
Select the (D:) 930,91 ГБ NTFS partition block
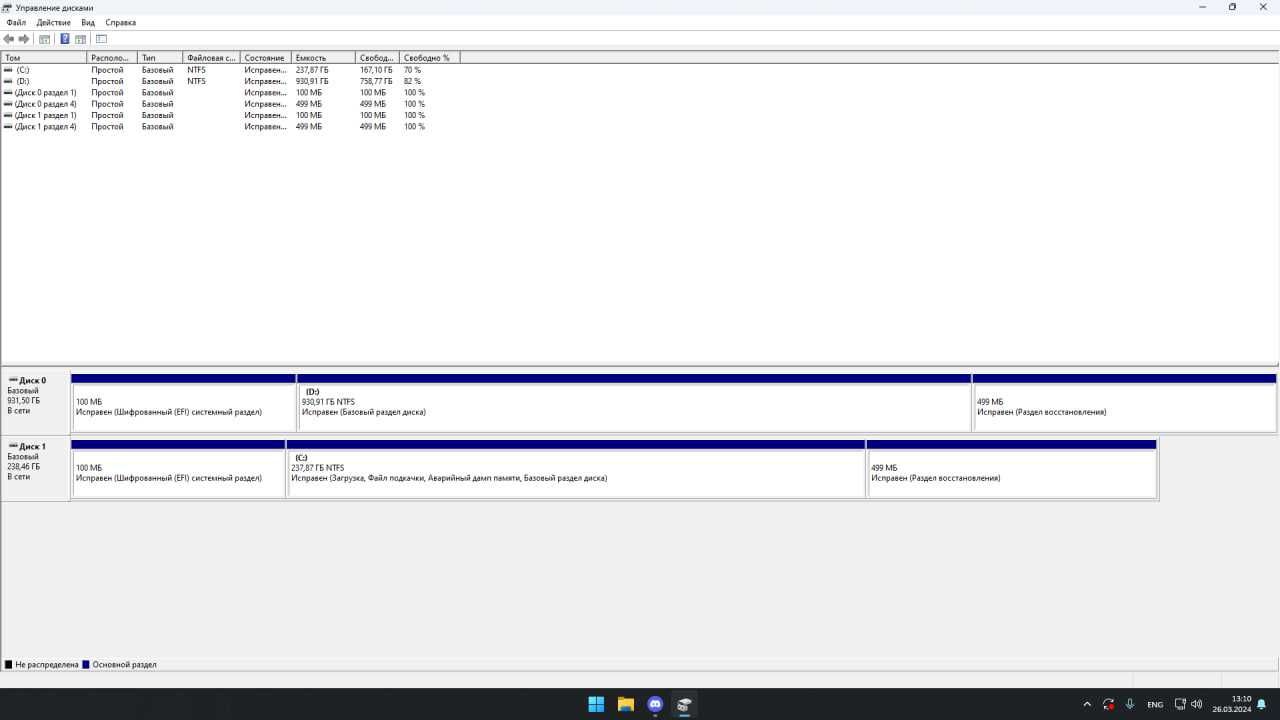coord(634,403)
